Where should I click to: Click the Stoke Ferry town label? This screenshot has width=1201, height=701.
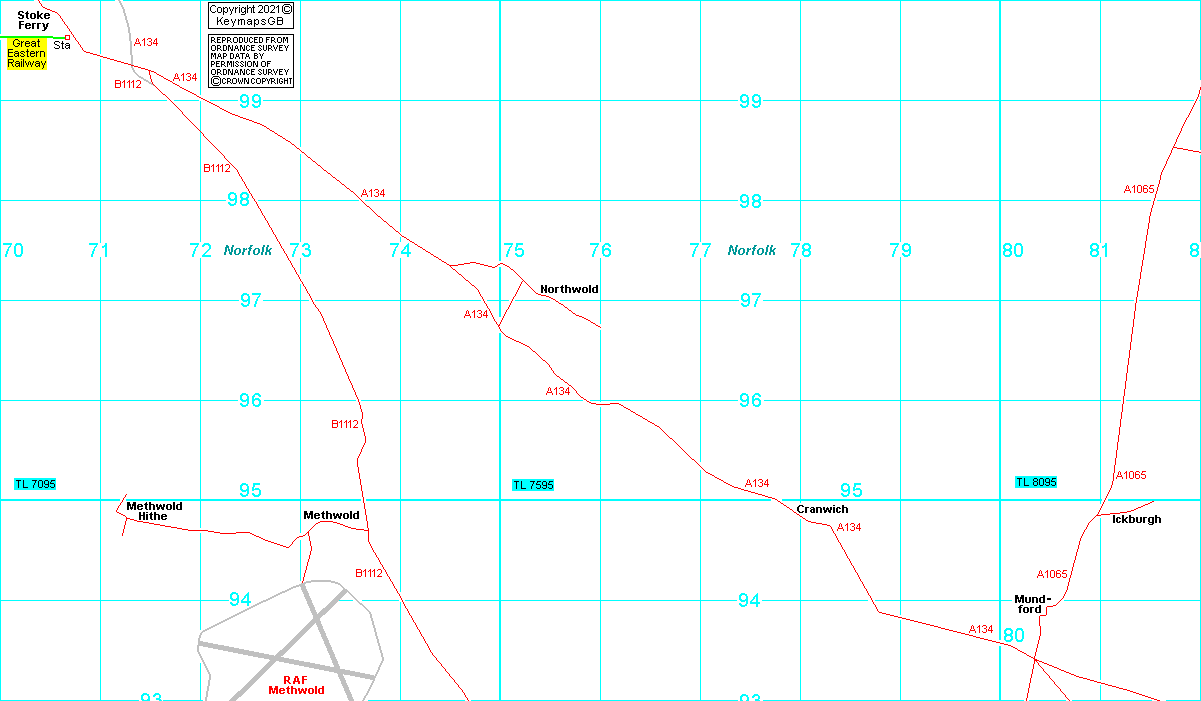click(x=33, y=20)
